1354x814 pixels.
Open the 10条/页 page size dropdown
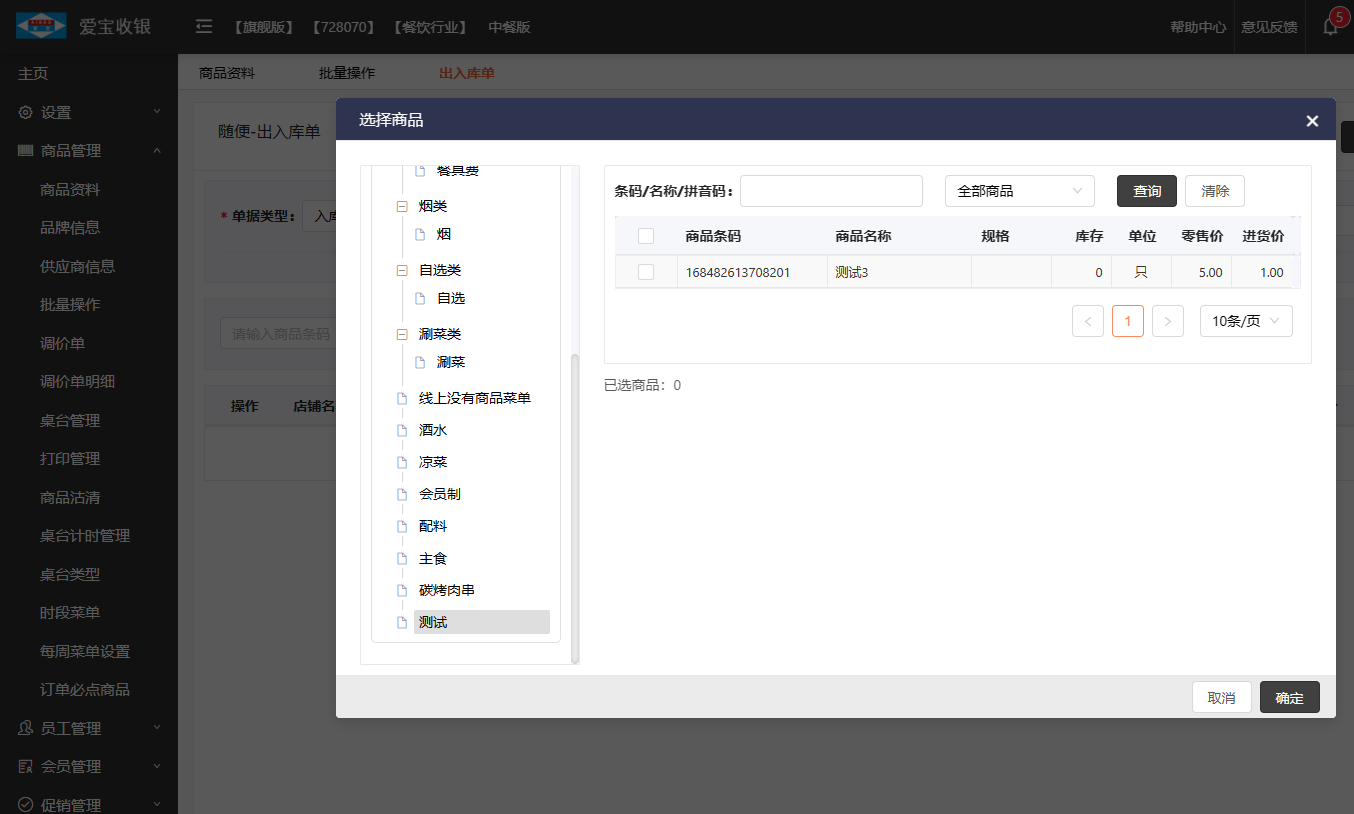pos(1246,321)
